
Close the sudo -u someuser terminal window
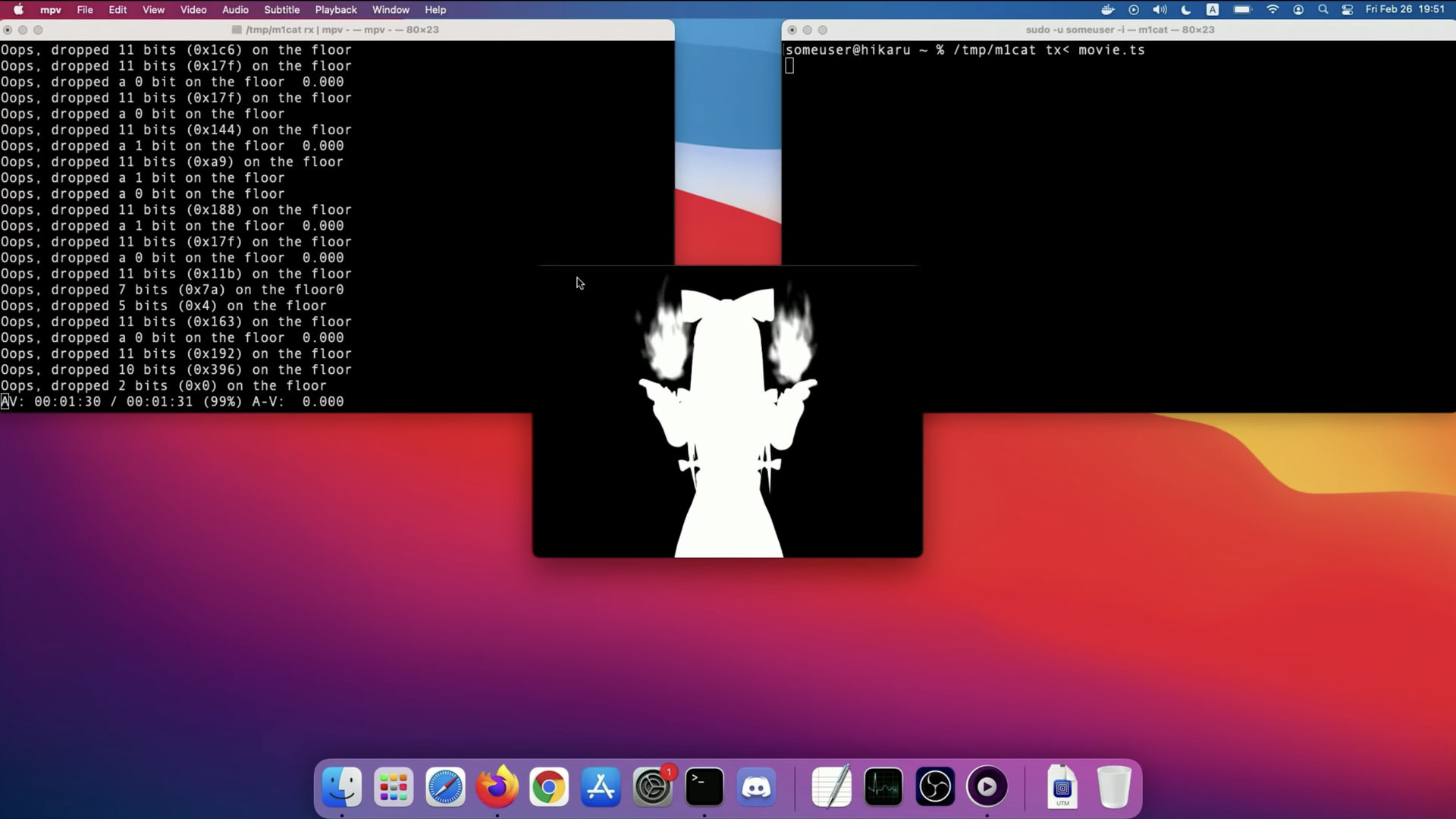click(x=792, y=30)
